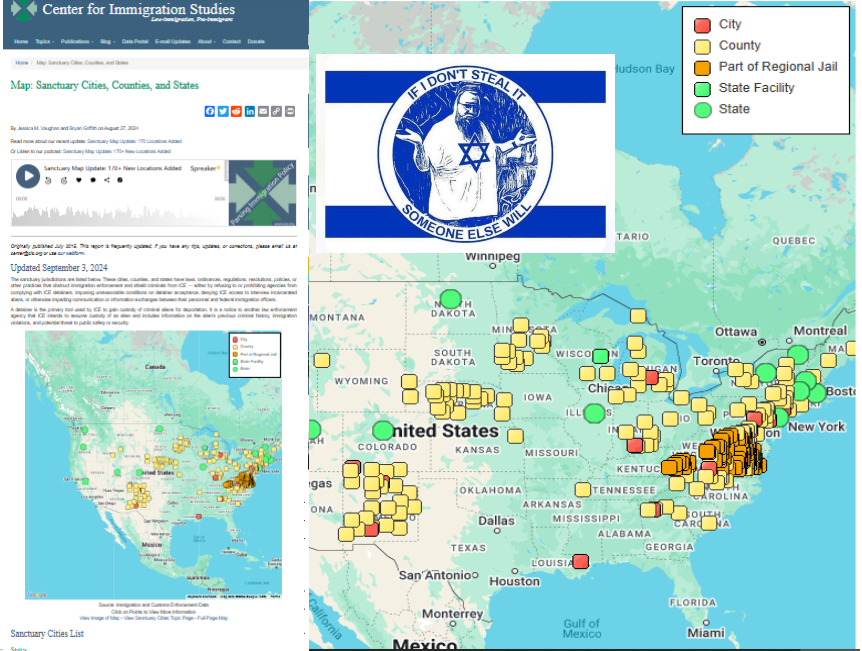The image size is (862, 651).
Task: Go to Home in the navigation bar
Action: pyautogui.click(x=21, y=42)
